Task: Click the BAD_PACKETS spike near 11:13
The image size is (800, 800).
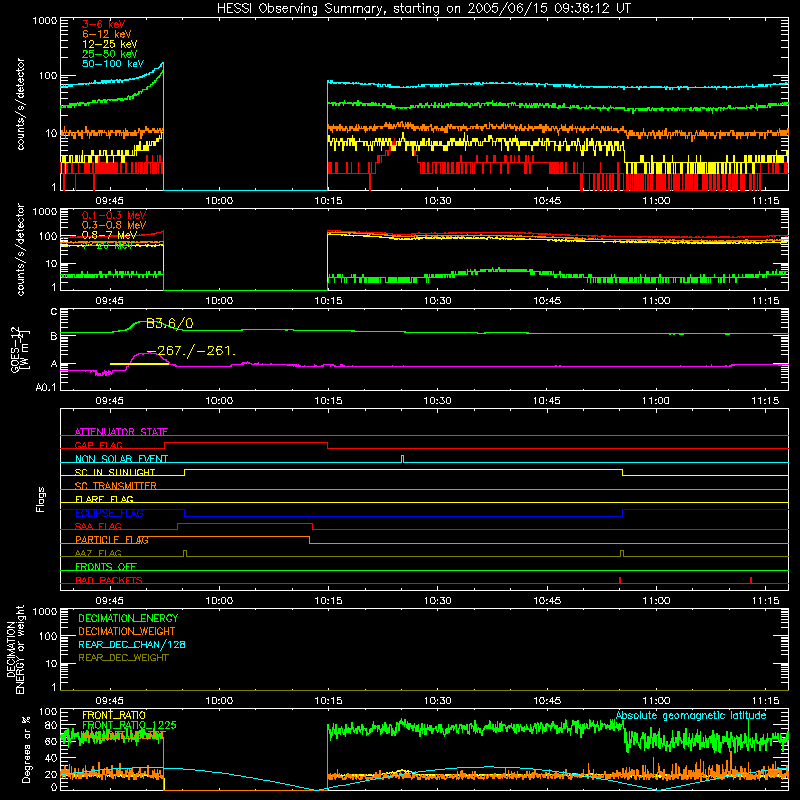Action: 751,580
